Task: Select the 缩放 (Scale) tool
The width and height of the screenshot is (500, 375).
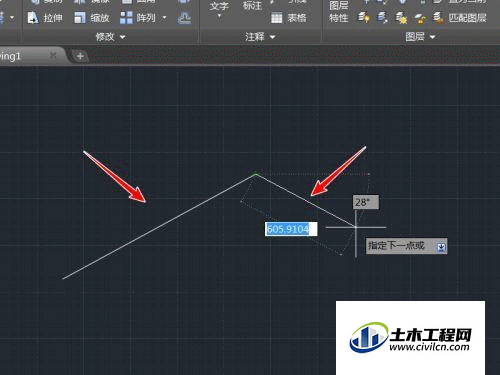Action: [92, 17]
